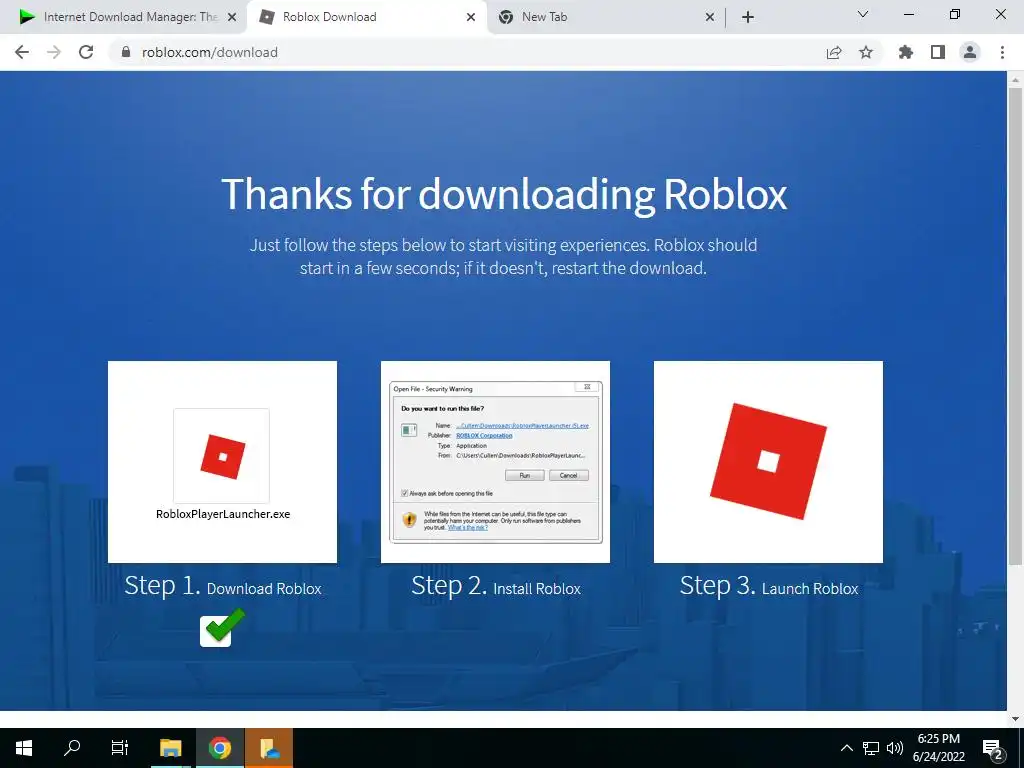Screen dimensions: 1024x768
Task: Show hidden system tray icons
Action: point(846,748)
